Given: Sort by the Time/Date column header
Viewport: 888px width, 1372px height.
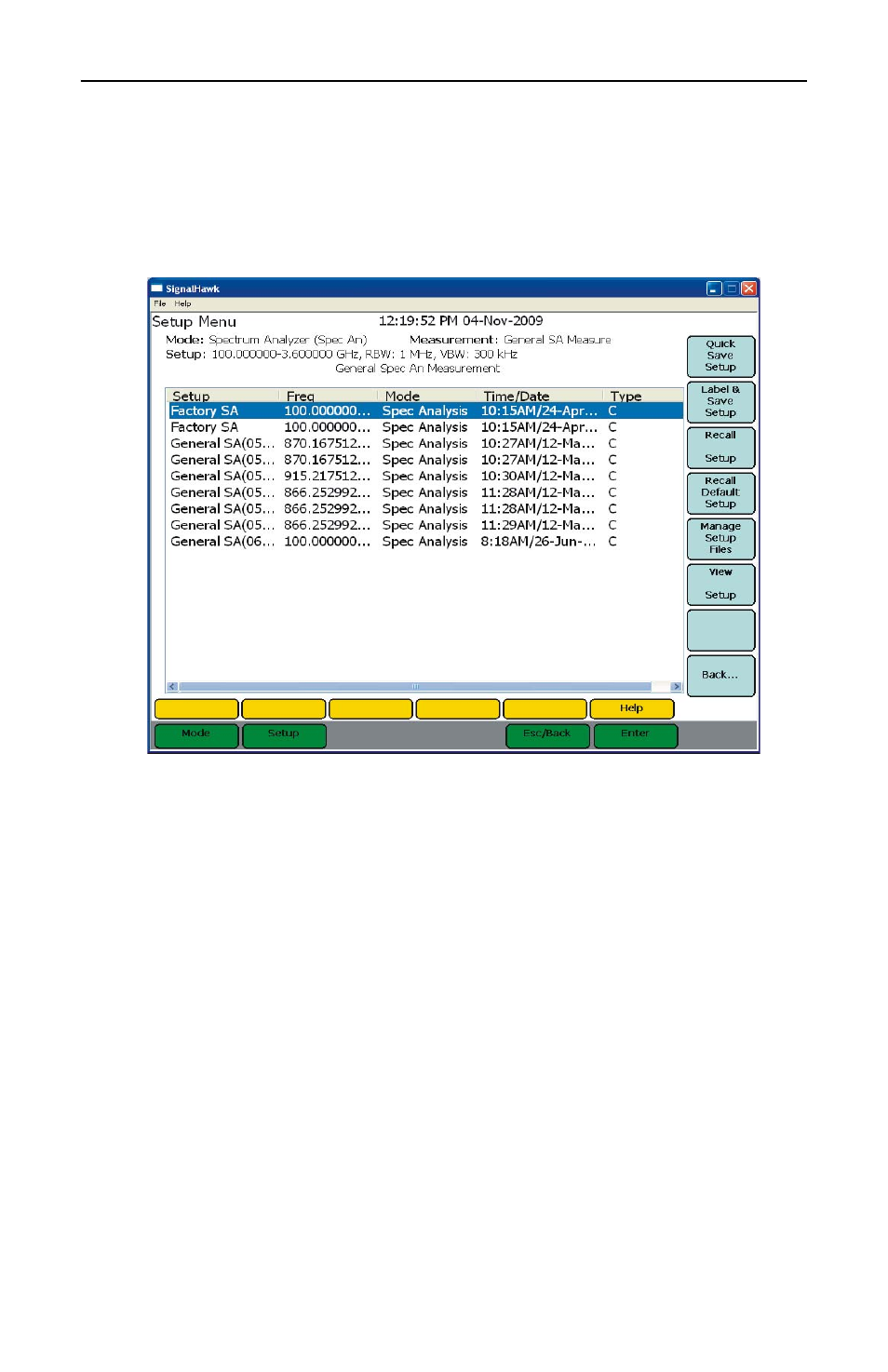Looking at the screenshot, I should pyautogui.click(x=539, y=396).
